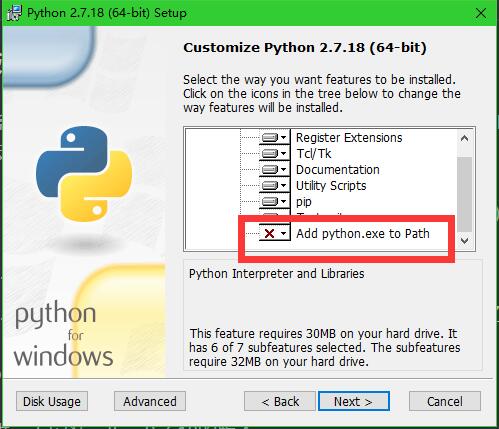The width and height of the screenshot is (499, 429).
Task: Select the Register Extensions tree label
Action: pyautogui.click(x=349, y=138)
